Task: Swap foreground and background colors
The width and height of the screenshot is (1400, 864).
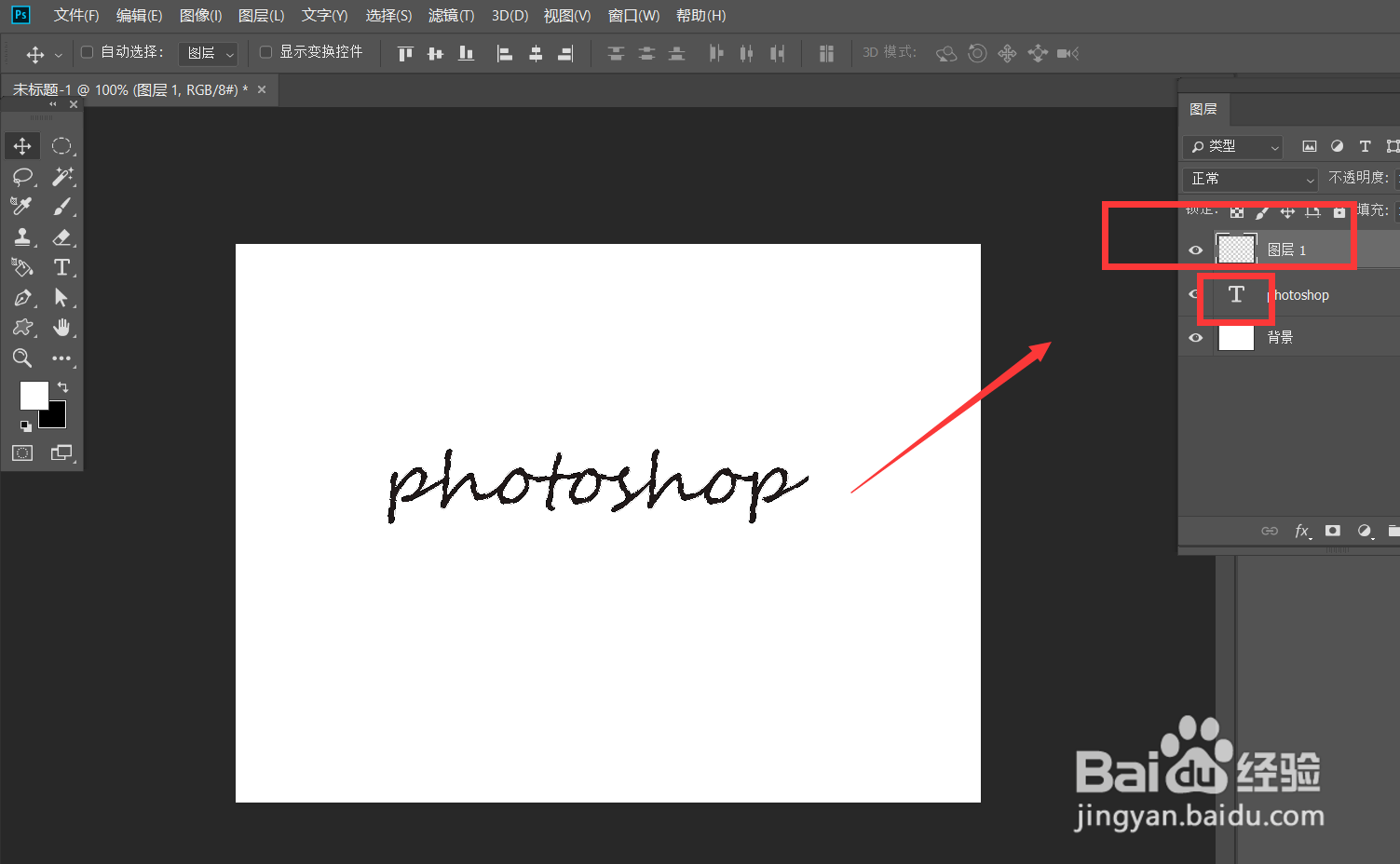Action: 62,386
